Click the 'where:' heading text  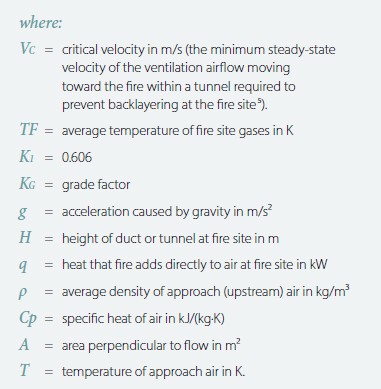(41, 23)
